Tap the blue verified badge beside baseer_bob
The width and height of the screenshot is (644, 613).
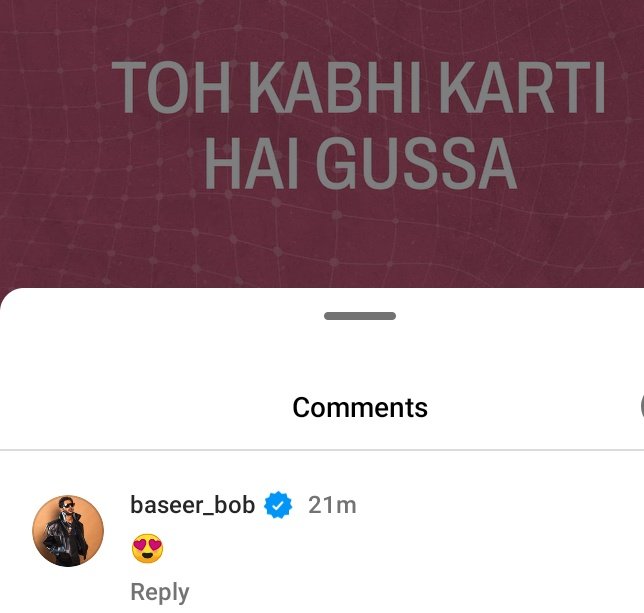[278, 505]
